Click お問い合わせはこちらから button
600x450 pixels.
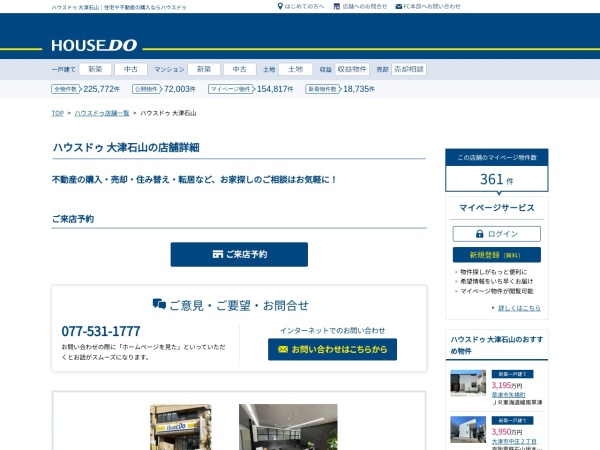(x=333, y=349)
